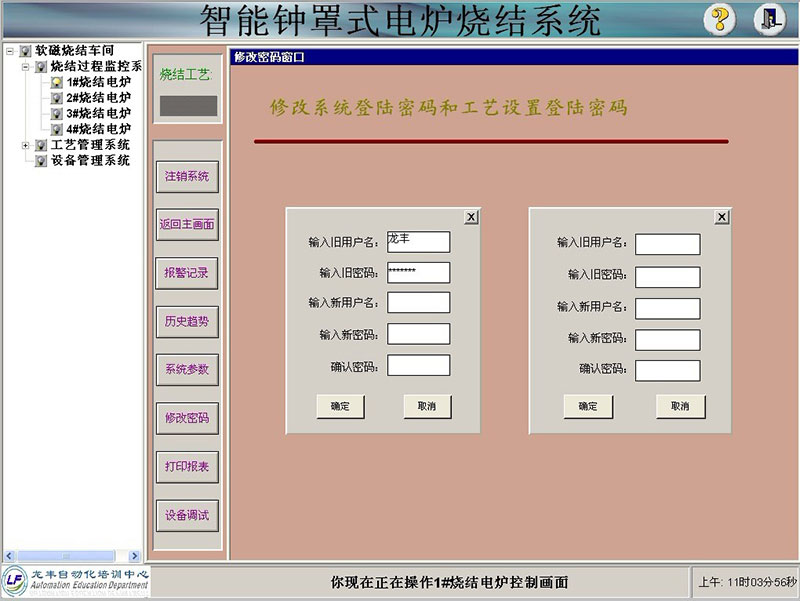This screenshot has width=800, height=601.
Task: Click the bulb icon beside 2#烧结电炉
Action: (x=57, y=98)
